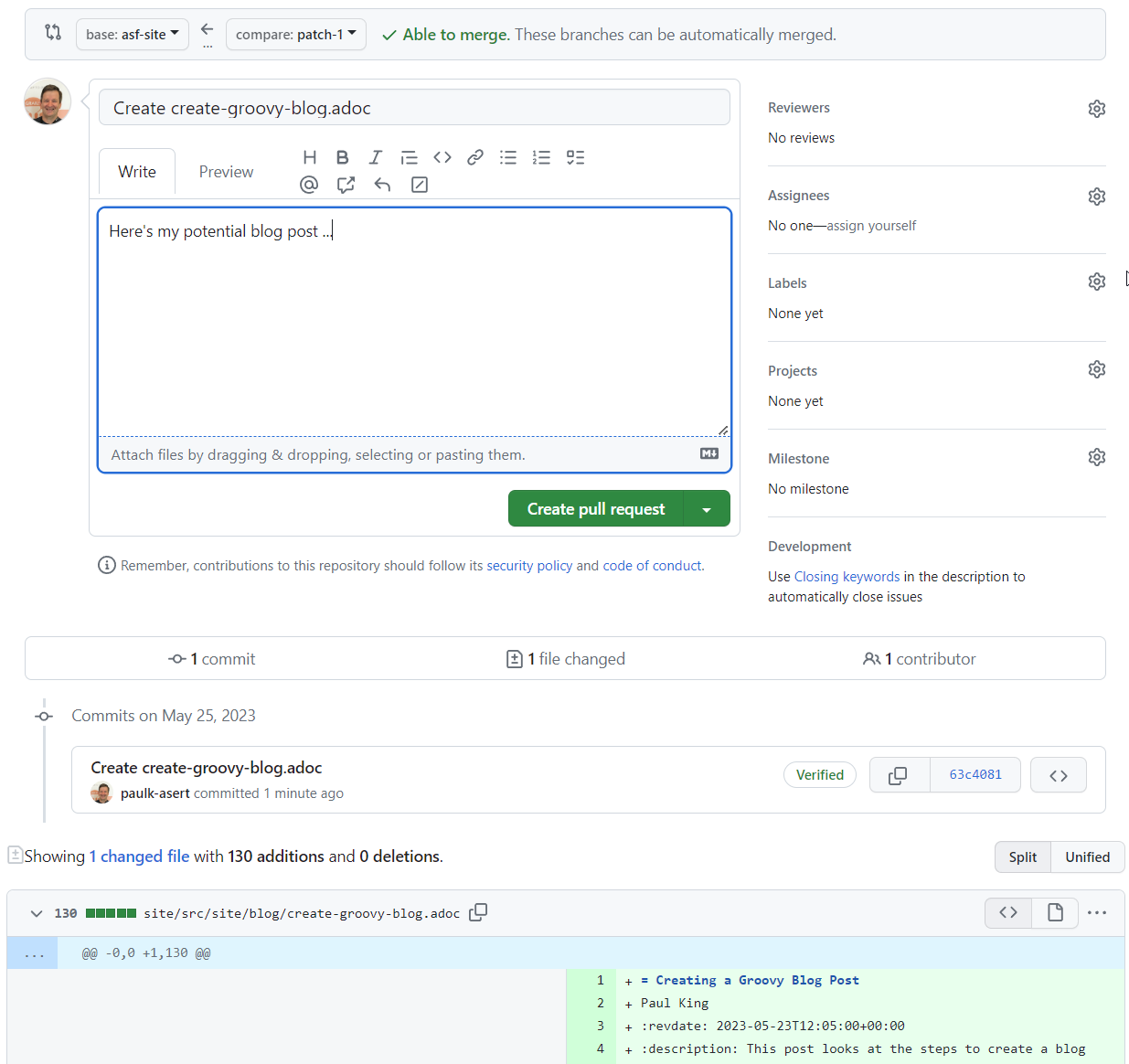Open the compare: patch-1 branch dropdown
The image size is (1129, 1064).
point(295,35)
